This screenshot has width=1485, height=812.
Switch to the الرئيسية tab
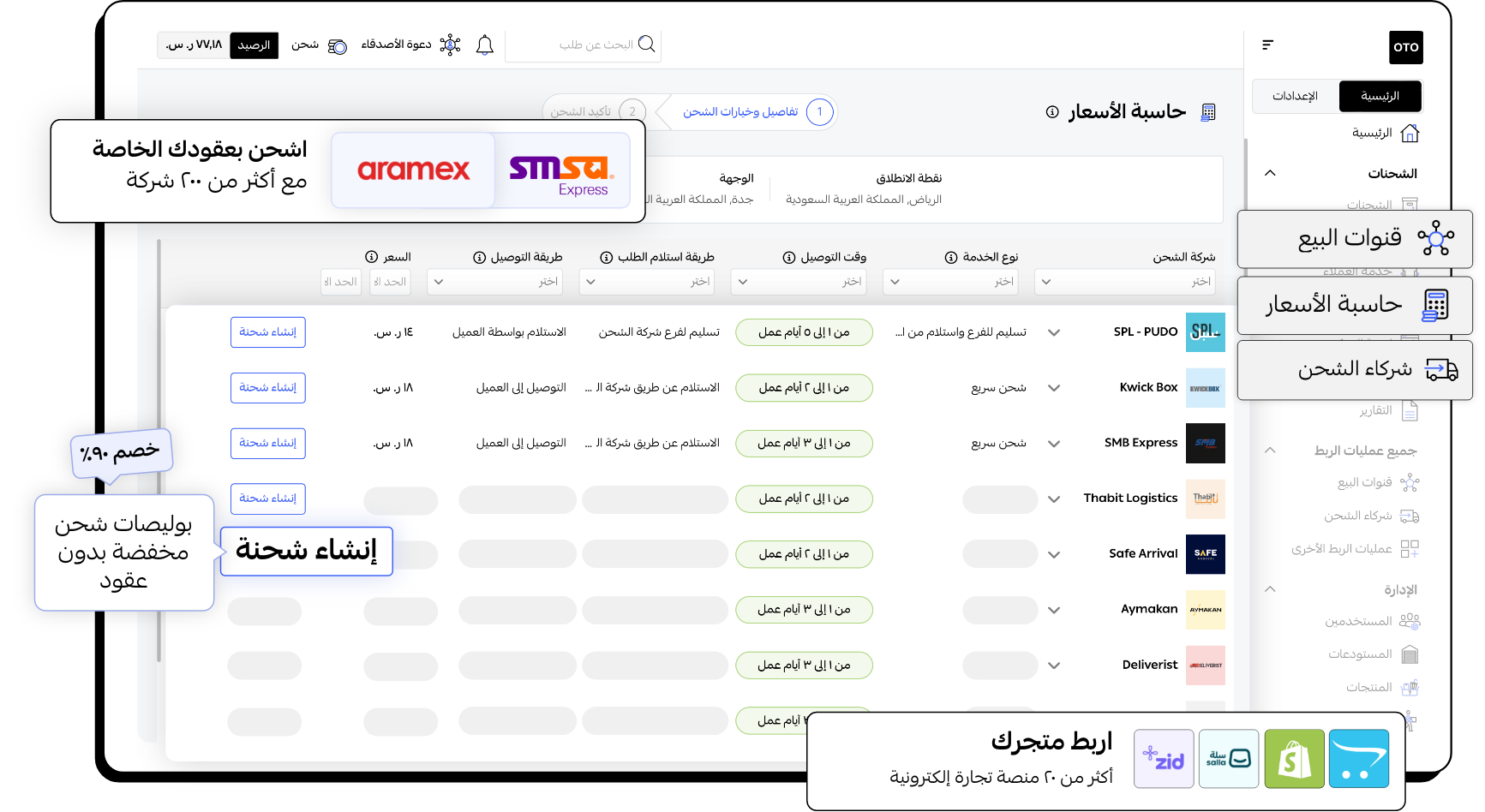coord(1380,96)
